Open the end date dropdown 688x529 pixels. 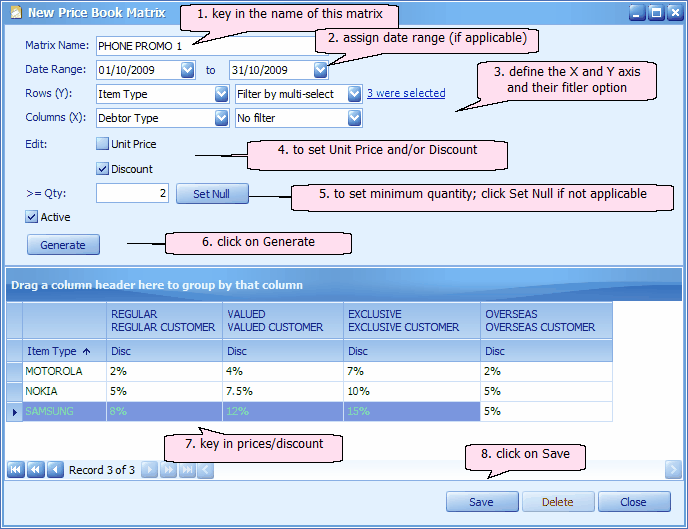[x=319, y=70]
